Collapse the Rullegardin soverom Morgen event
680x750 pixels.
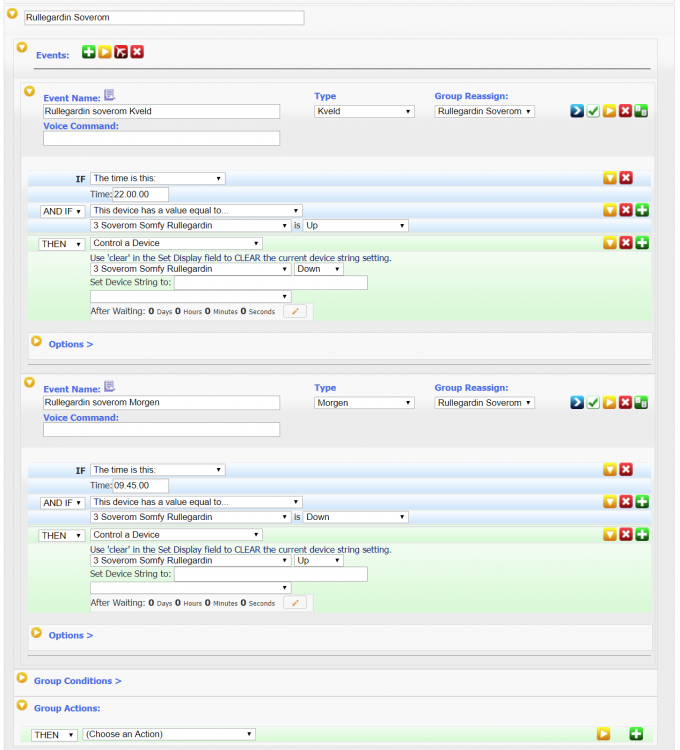29,383
